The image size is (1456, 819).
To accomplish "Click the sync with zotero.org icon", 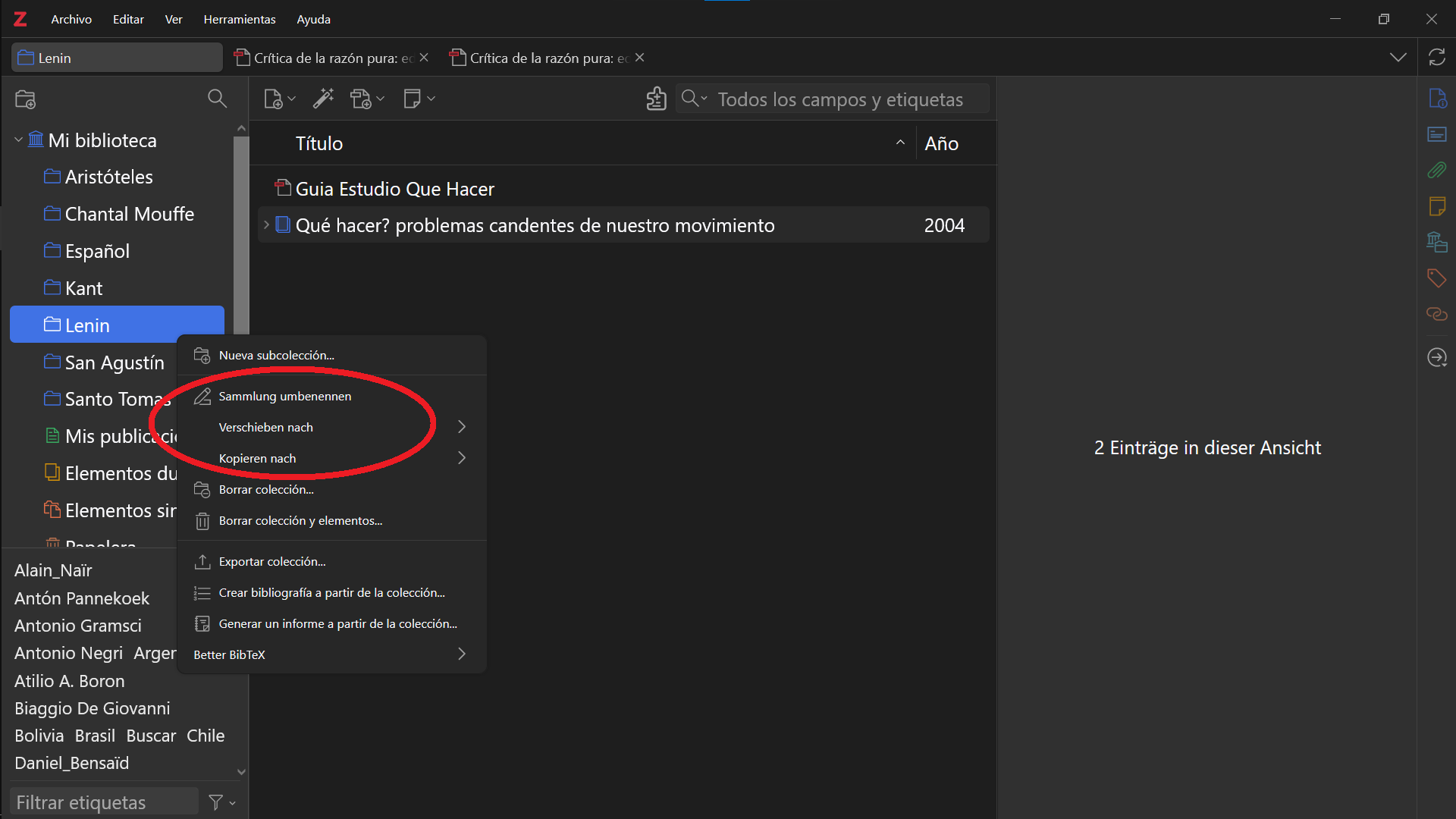I will point(1437,58).
